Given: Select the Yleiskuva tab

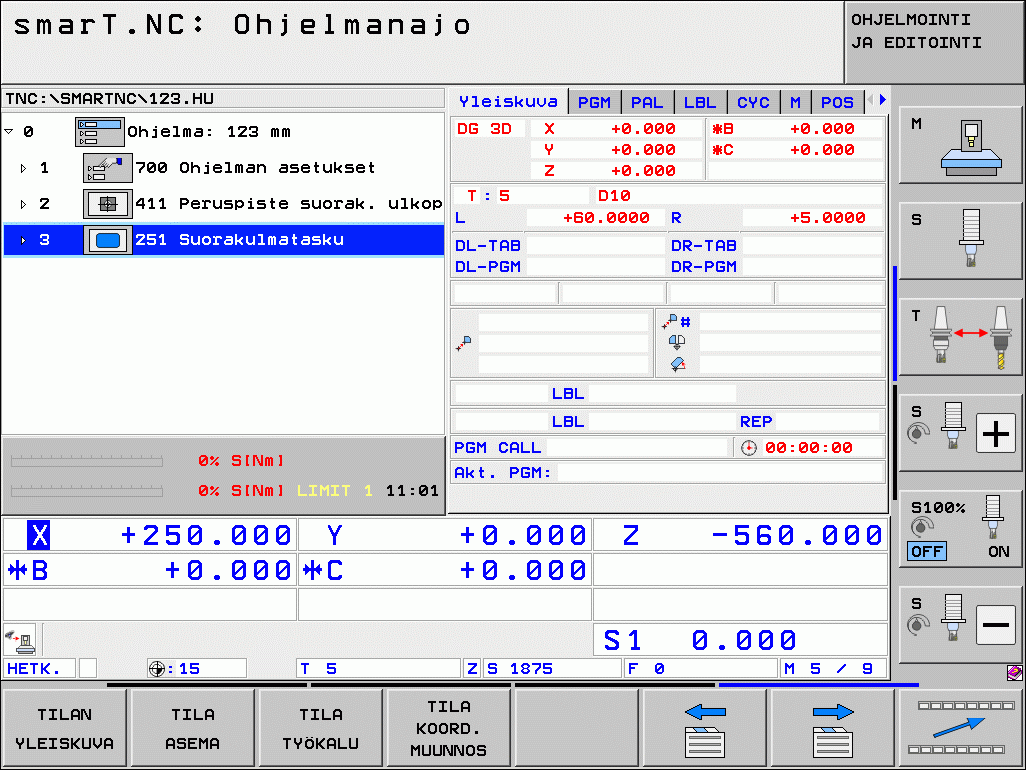Looking at the screenshot, I should coord(508,102).
